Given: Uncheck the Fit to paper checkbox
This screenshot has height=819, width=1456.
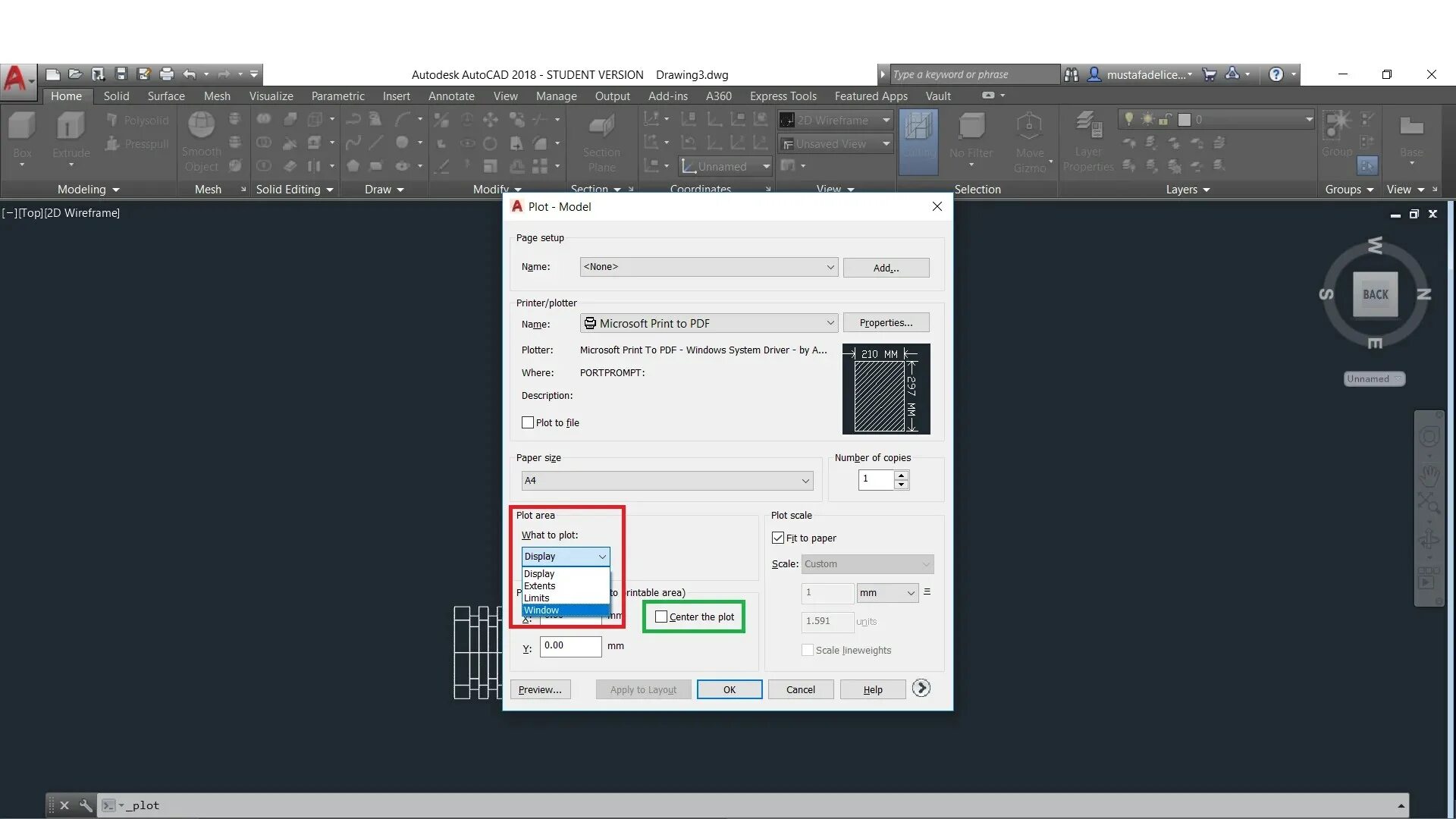Looking at the screenshot, I should pos(778,538).
